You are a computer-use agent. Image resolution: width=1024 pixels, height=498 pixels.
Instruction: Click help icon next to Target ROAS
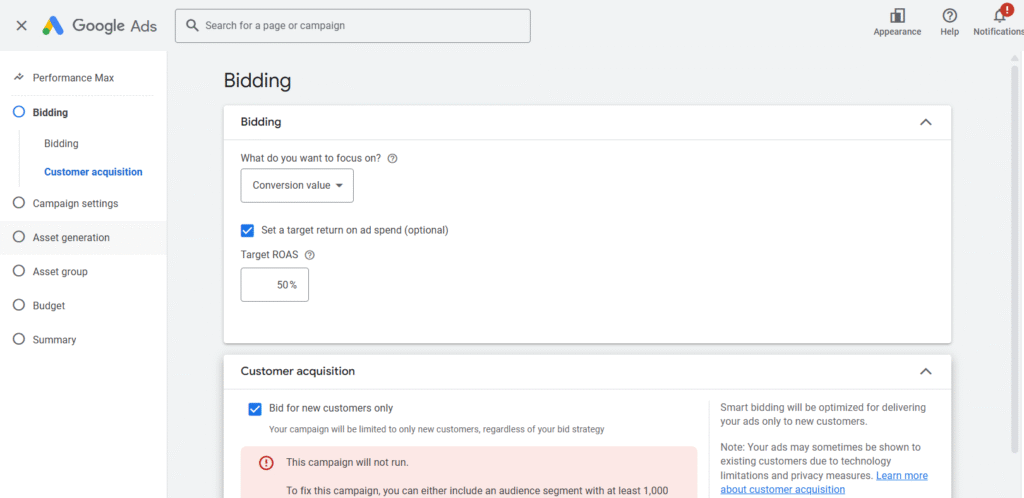coord(310,255)
